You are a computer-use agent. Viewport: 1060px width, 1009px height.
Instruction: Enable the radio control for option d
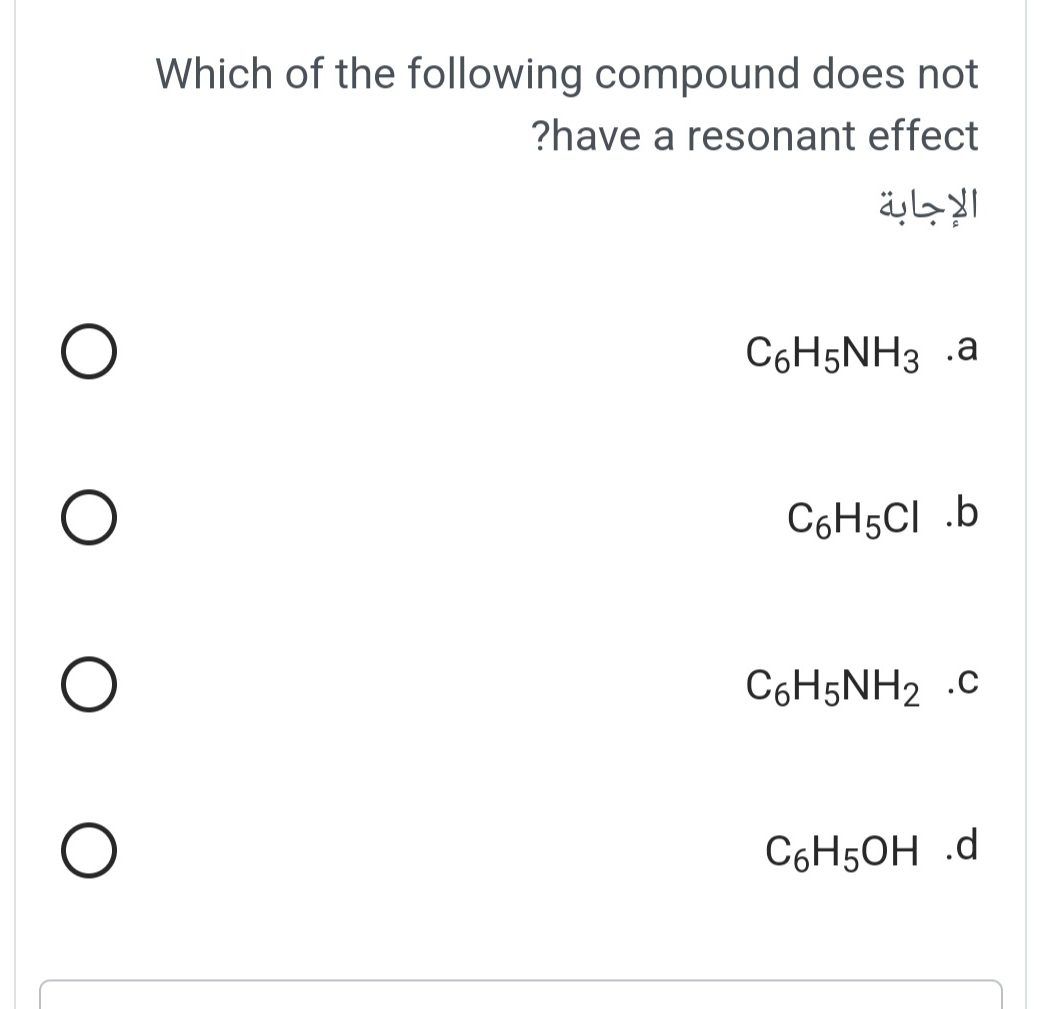[88, 851]
